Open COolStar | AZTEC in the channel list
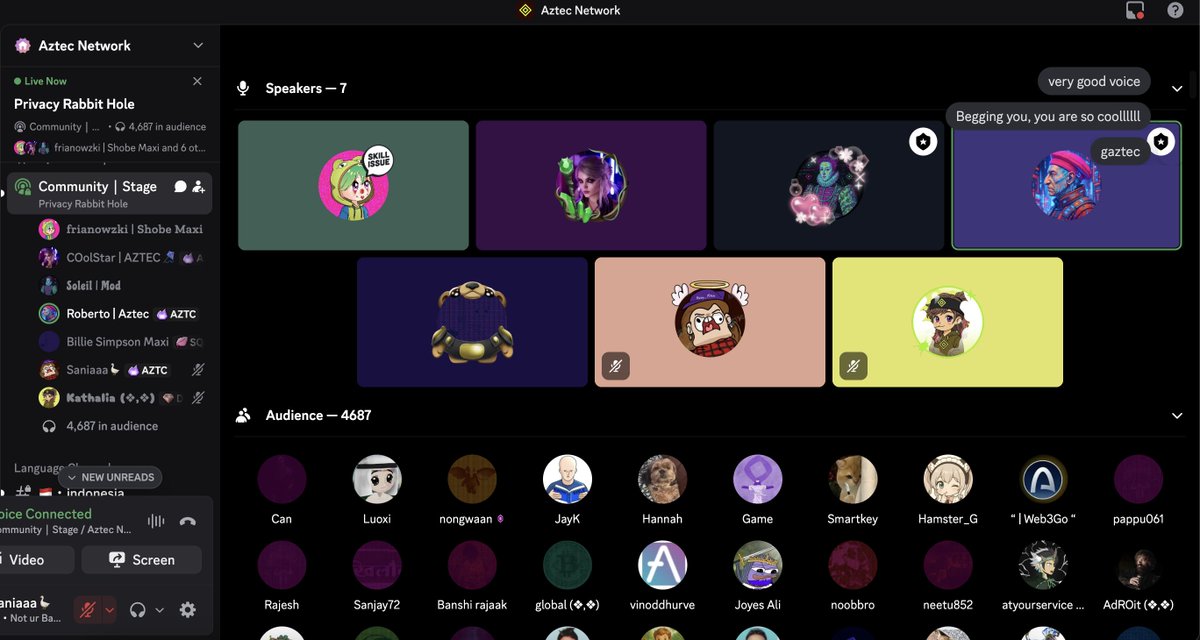This screenshot has height=640, width=1200. tap(120, 257)
